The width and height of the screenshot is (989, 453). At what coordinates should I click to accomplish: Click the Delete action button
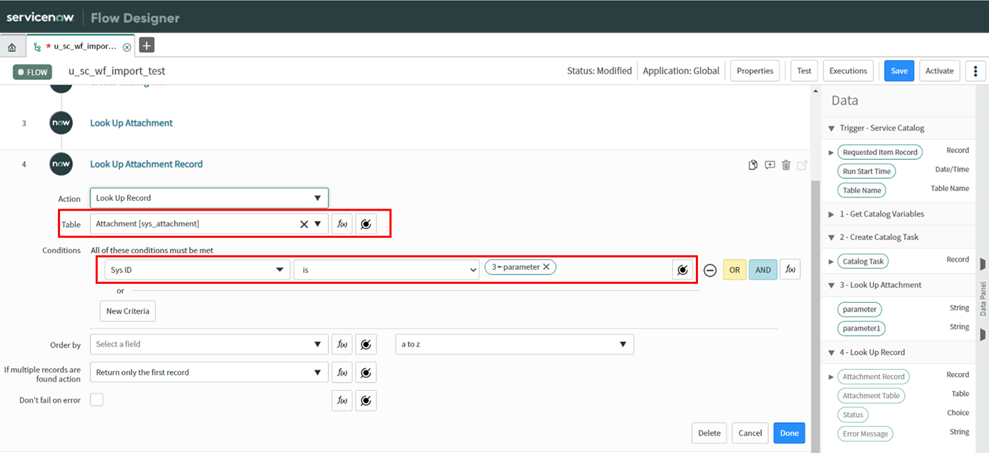[x=710, y=433]
